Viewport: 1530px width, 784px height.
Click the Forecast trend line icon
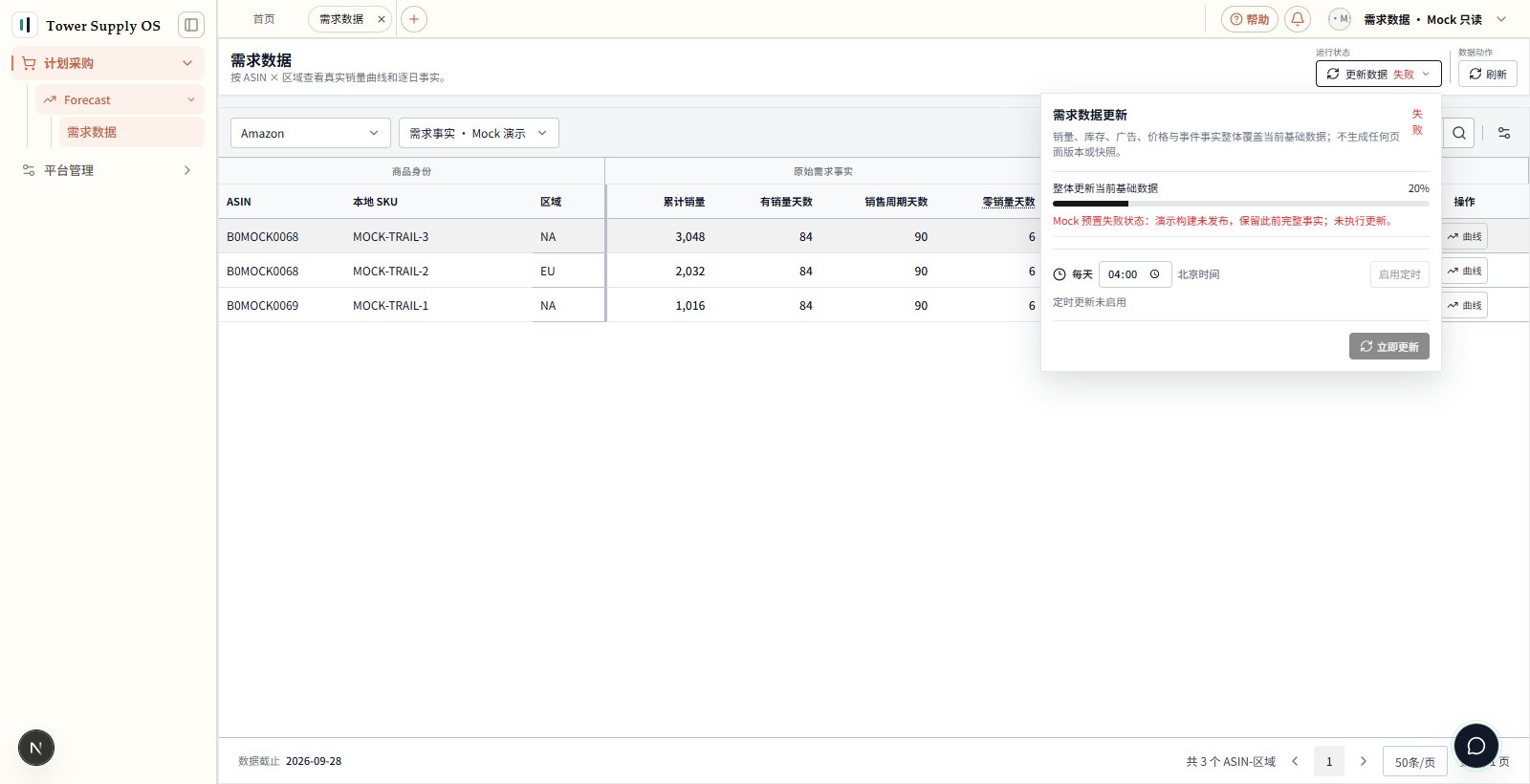[x=50, y=99]
